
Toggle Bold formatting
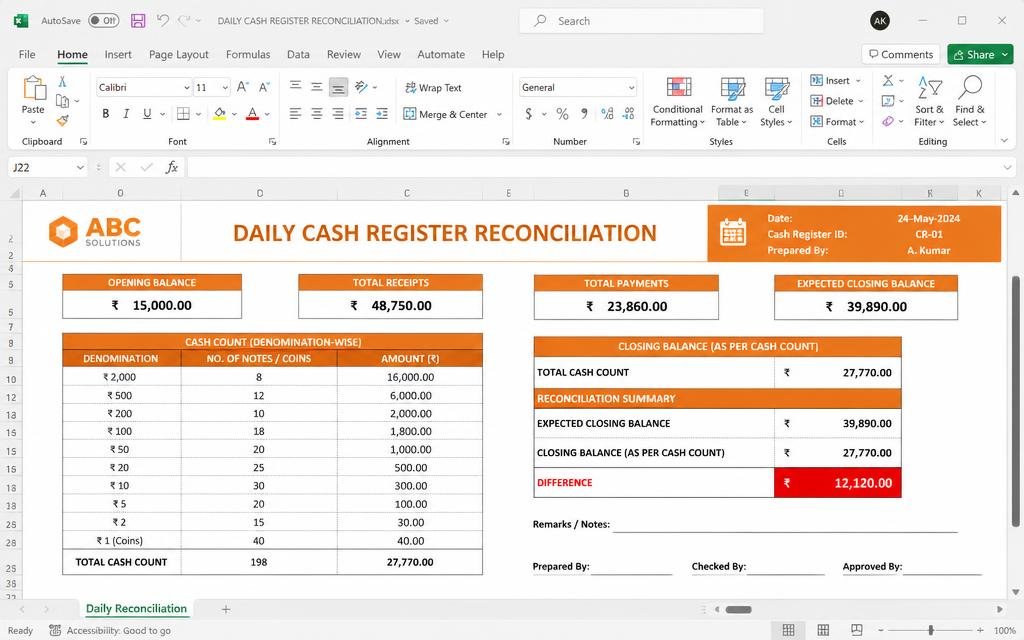point(105,114)
